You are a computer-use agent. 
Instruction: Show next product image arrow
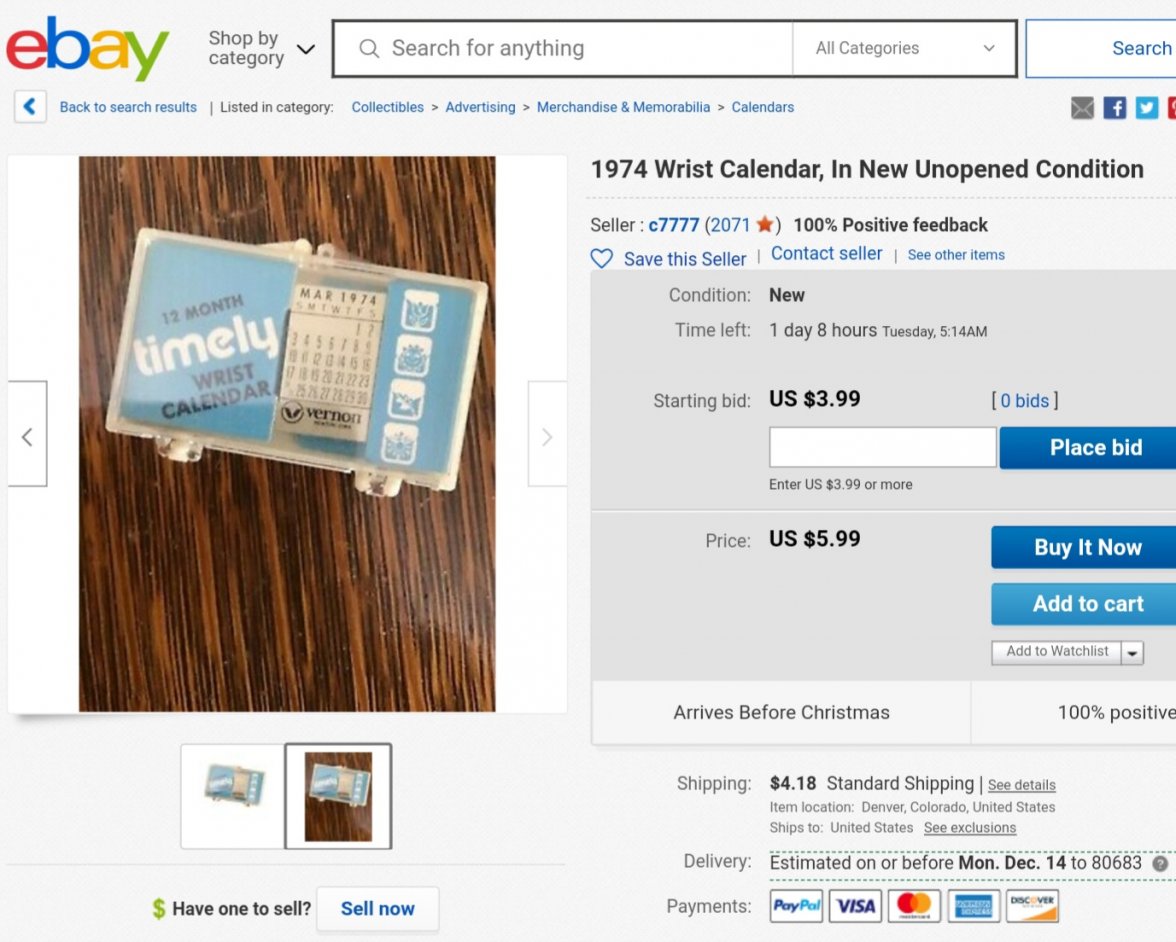[547, 436]
